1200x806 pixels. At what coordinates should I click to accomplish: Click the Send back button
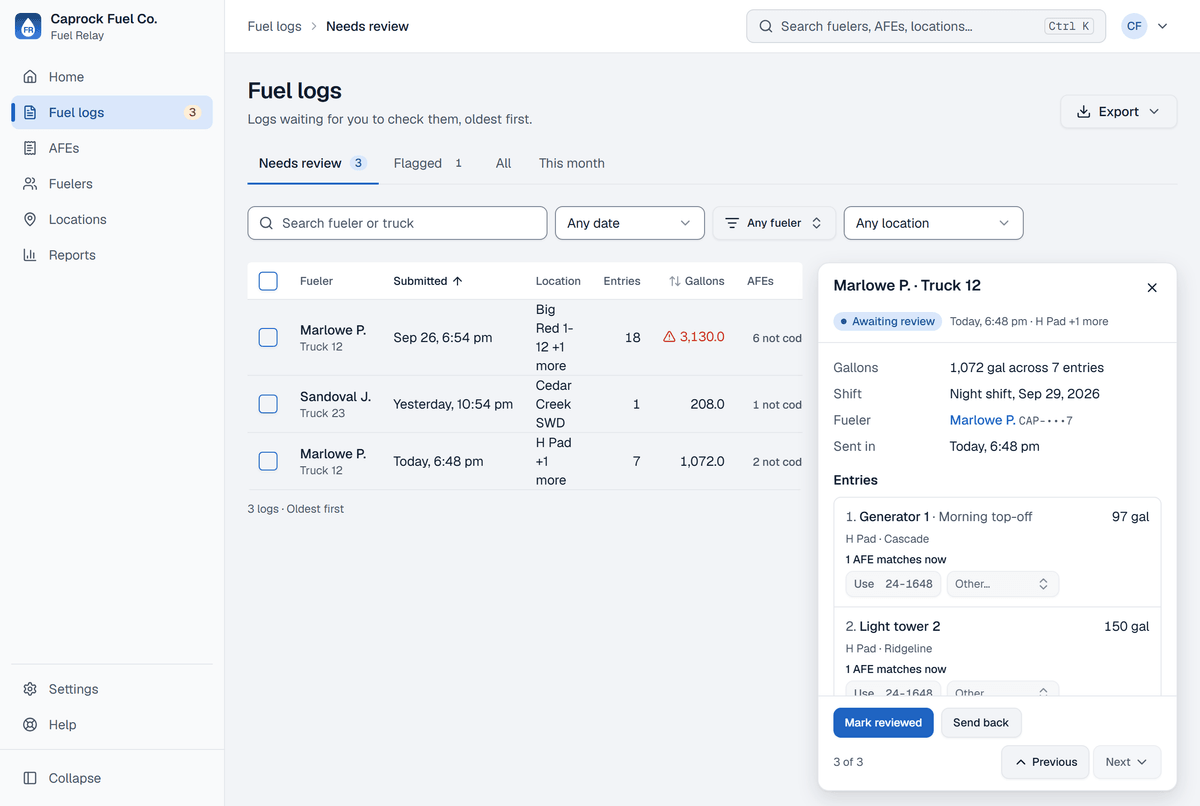click(981, 723)
